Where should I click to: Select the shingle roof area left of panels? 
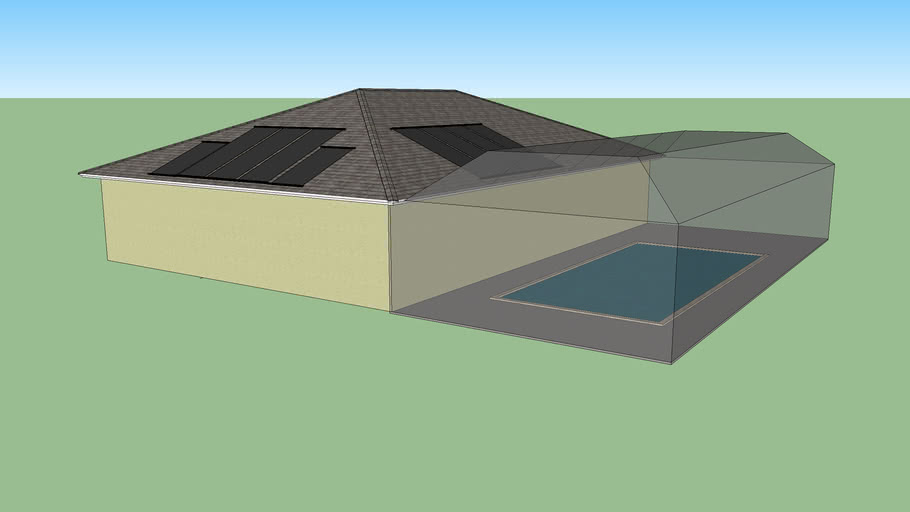click(x=130, y=164)
